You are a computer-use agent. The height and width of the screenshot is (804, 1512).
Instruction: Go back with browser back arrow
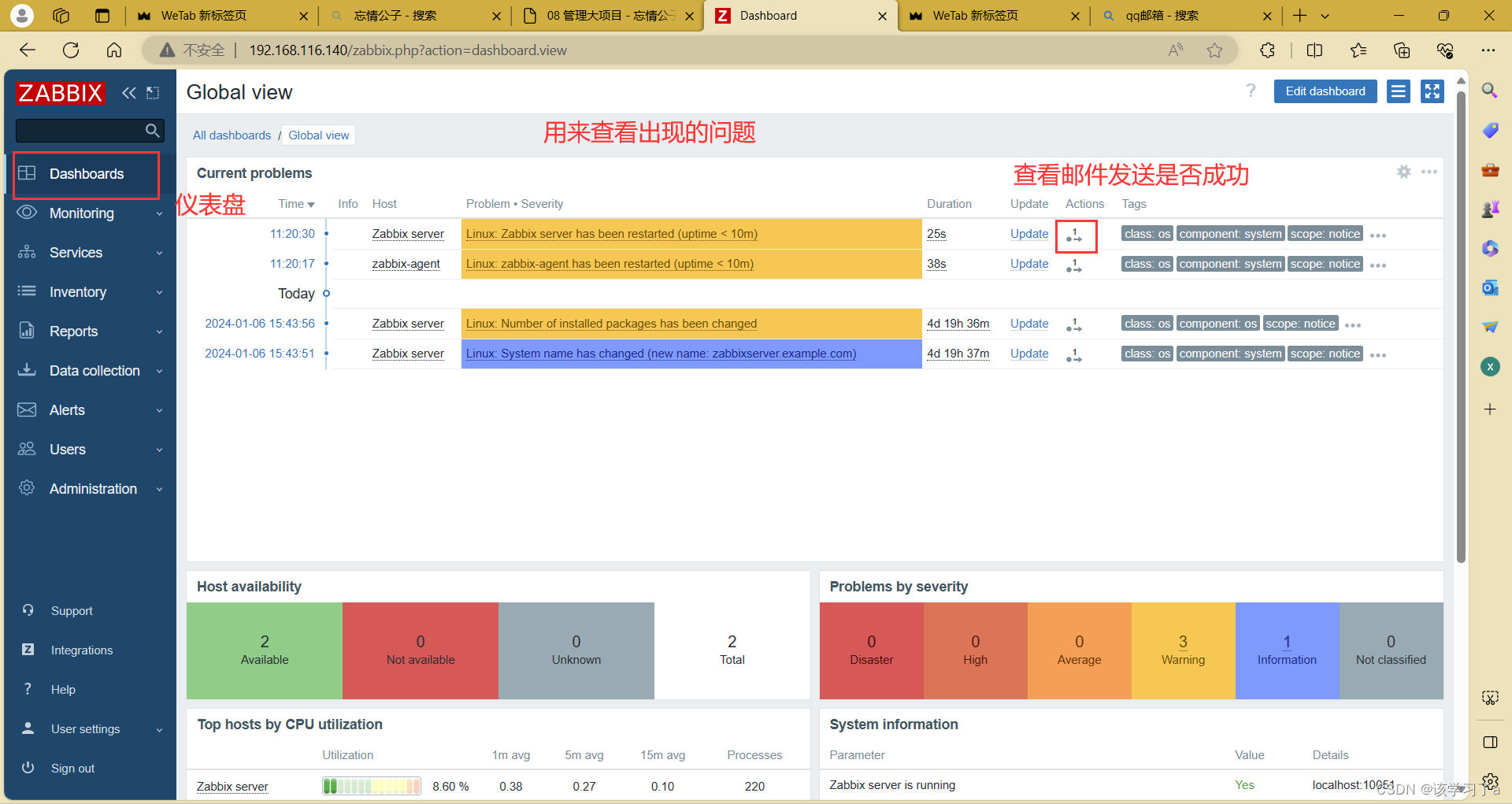coord(28,50)
